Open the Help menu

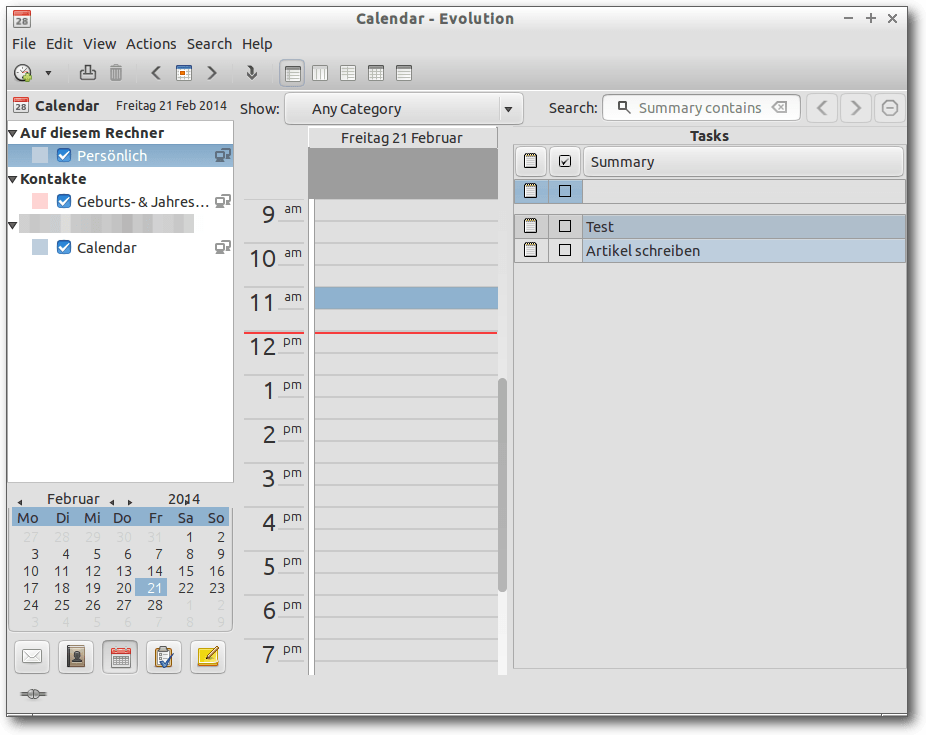pos(257,44)
